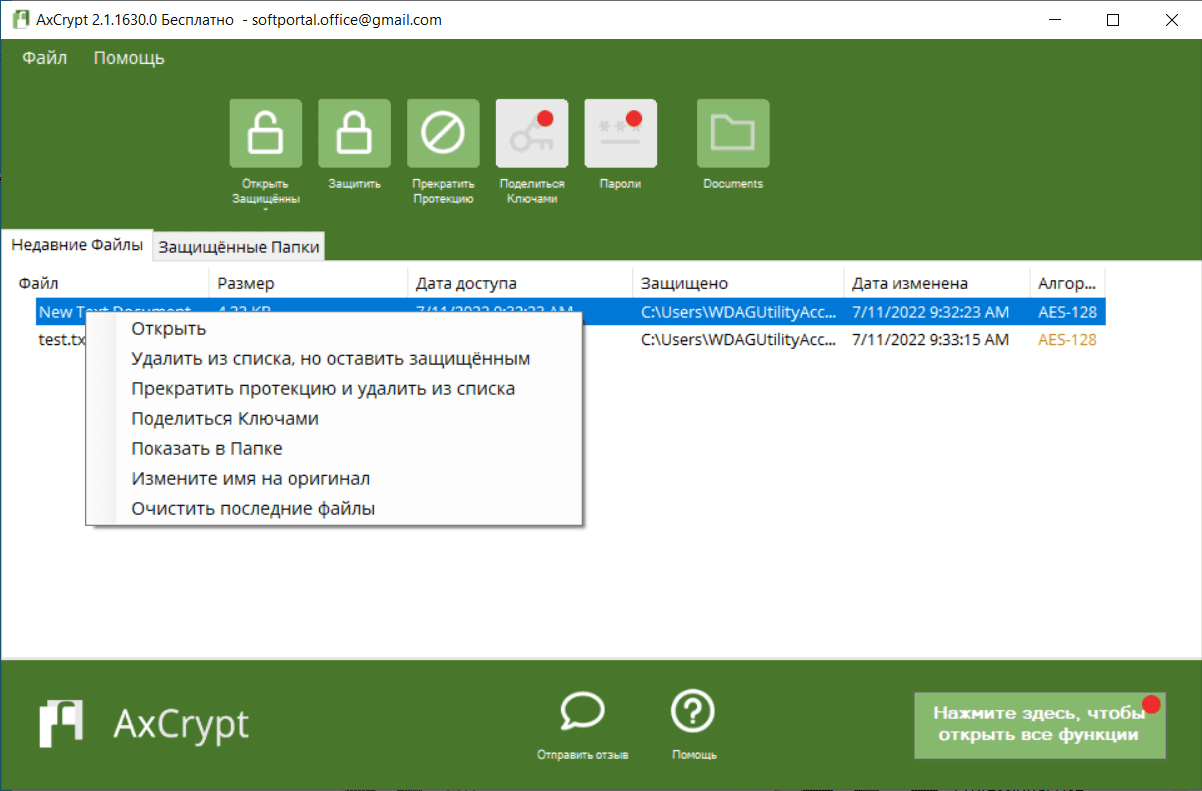Sort by Дата доступа column header
This screenshot has height=791, width=1202.
pyautogui.click(x=520, y=283)
